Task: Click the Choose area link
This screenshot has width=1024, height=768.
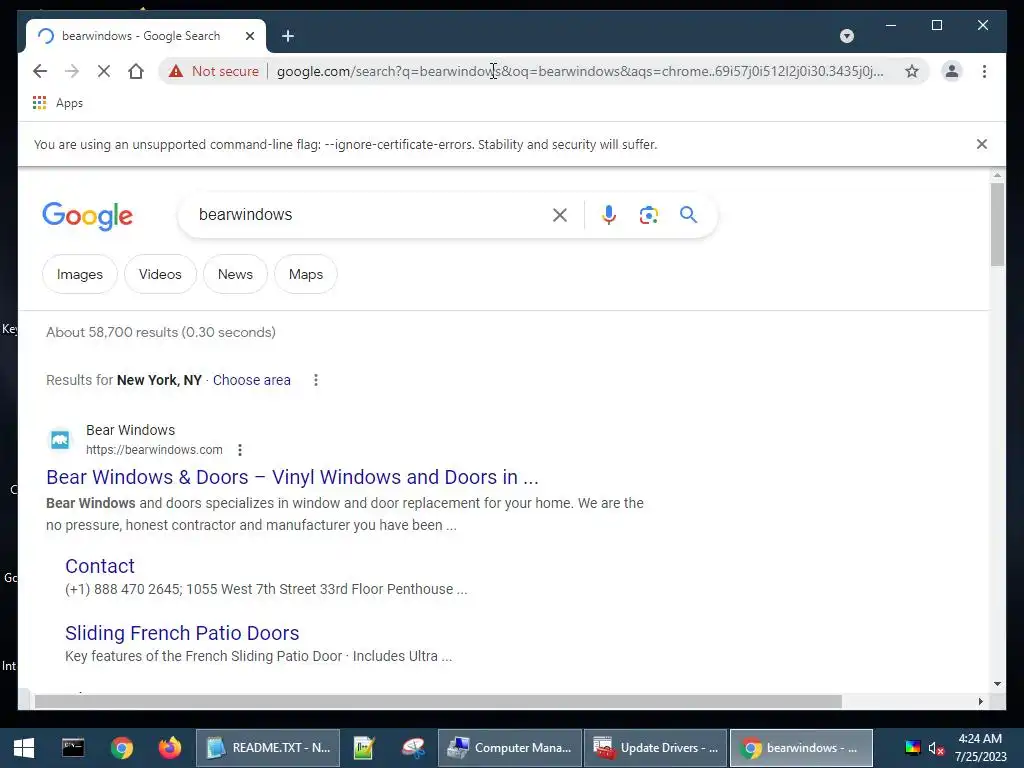Action: (251, 380)
